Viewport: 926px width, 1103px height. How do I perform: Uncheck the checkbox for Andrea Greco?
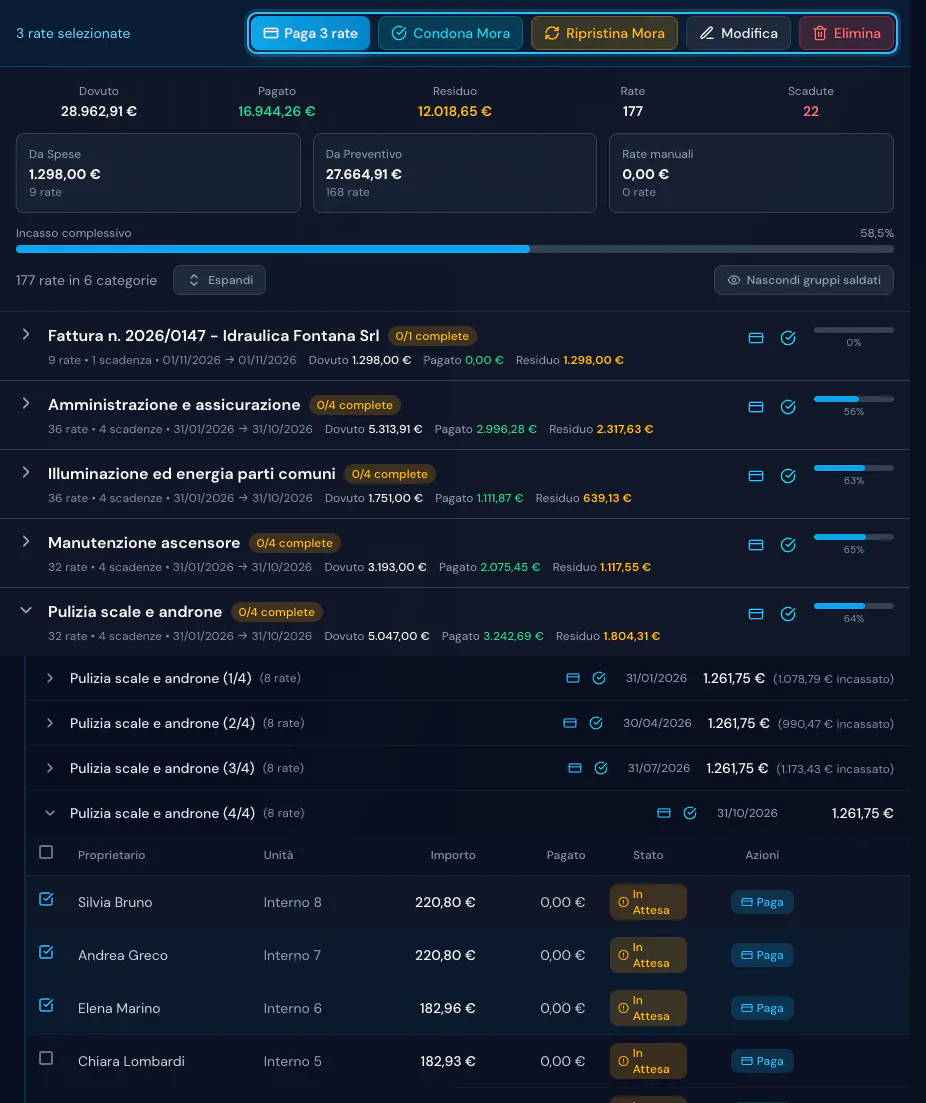[x=46, y=952]
